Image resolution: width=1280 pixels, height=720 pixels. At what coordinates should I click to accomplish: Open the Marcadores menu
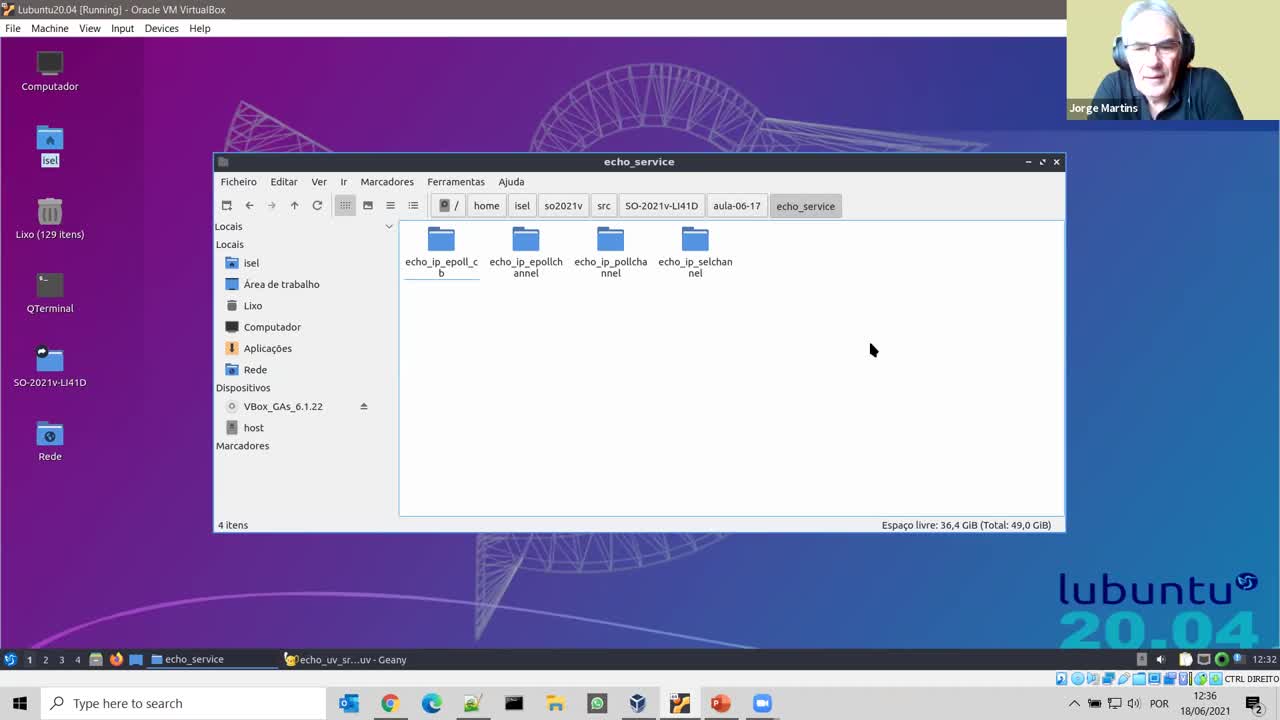click(387, 182)
